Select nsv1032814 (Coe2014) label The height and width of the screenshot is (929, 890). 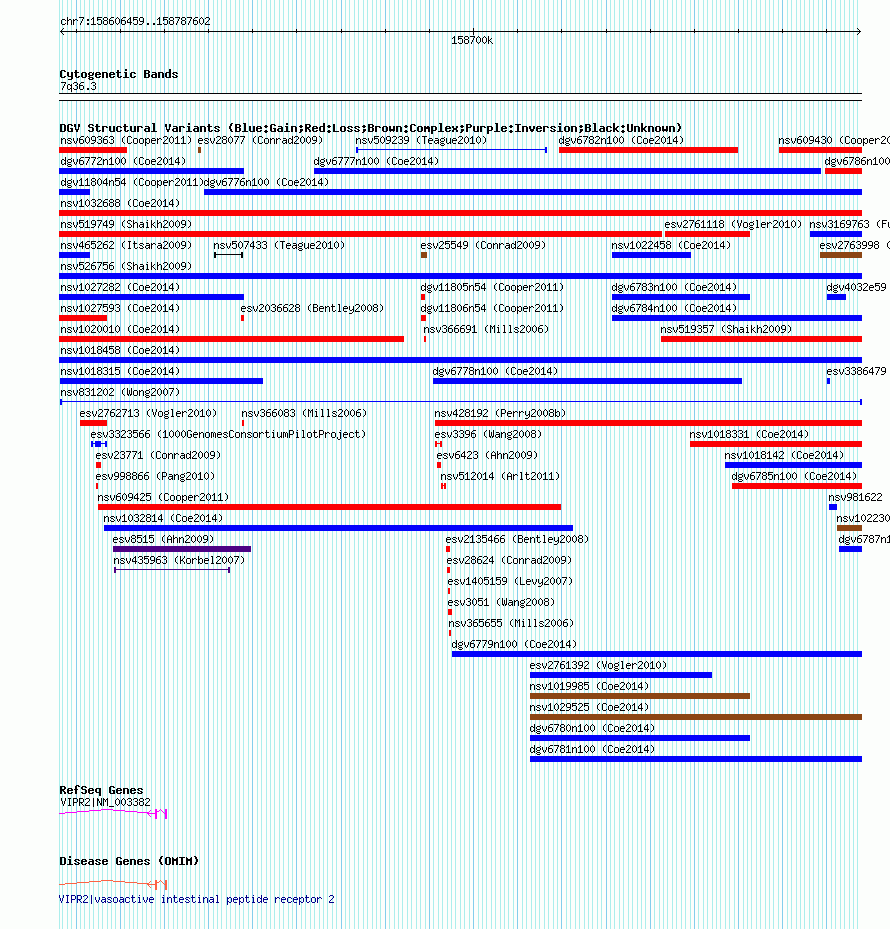coord(163,519)
